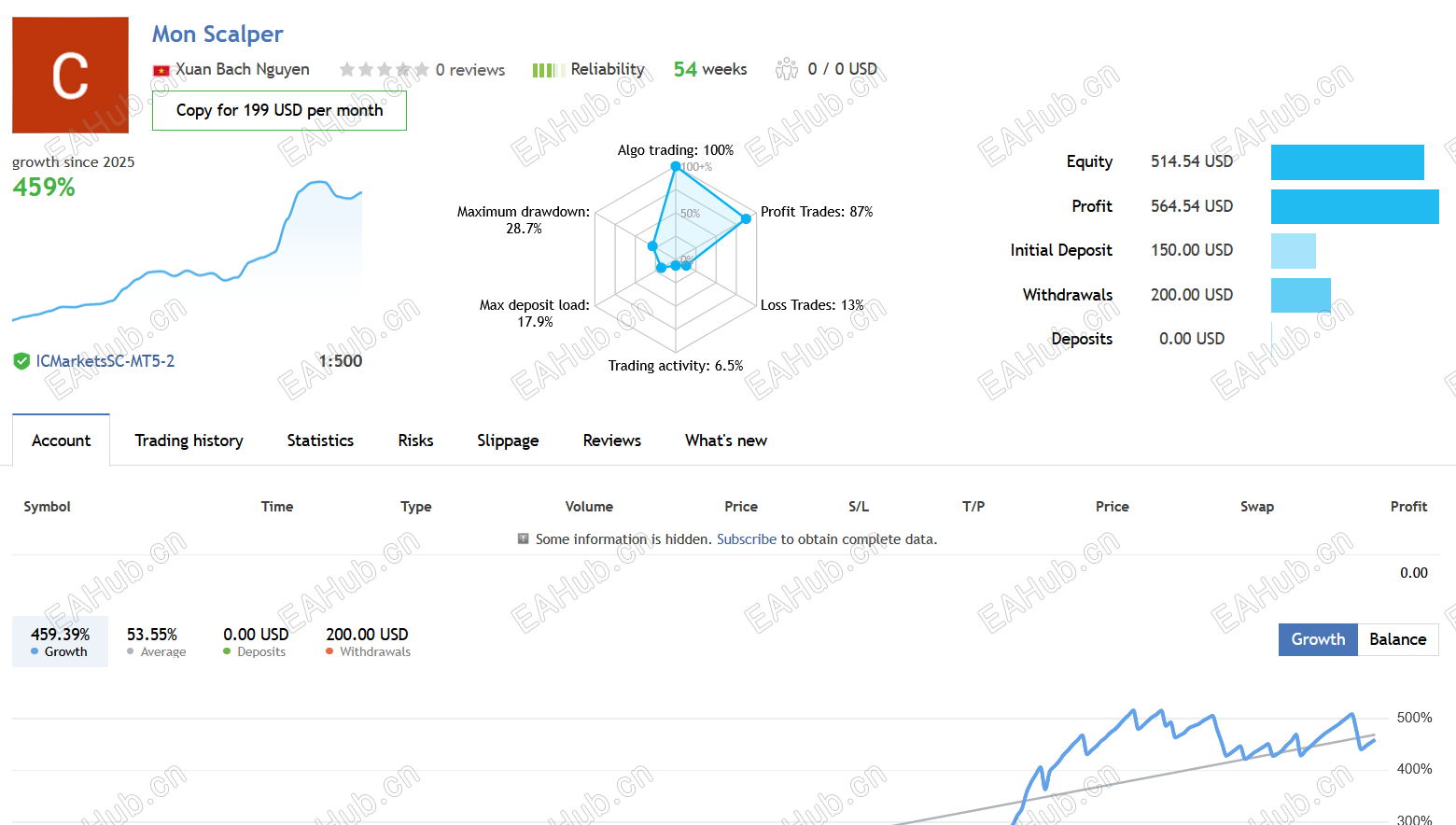Click the Vietnam flag icon

(161, 70)
